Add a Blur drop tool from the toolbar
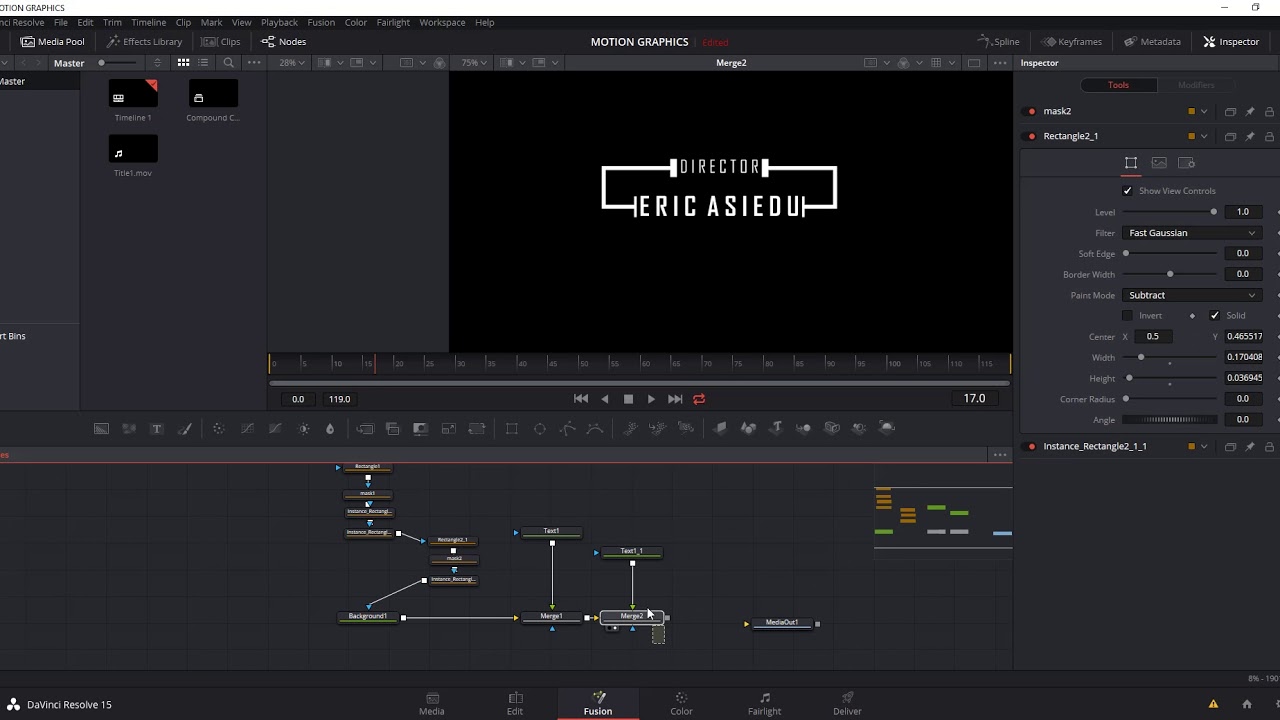Image resolution: width=1280 pixels, height=720 pixels. [x=330, y=428]
